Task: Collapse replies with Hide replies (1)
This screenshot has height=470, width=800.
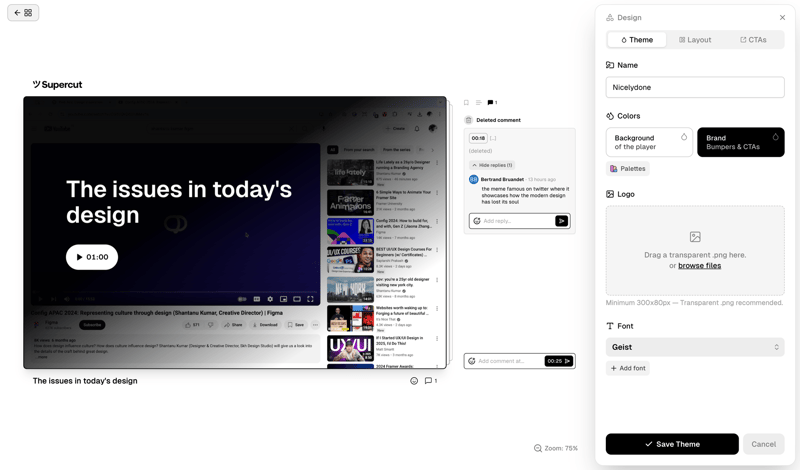Action: 492,165
